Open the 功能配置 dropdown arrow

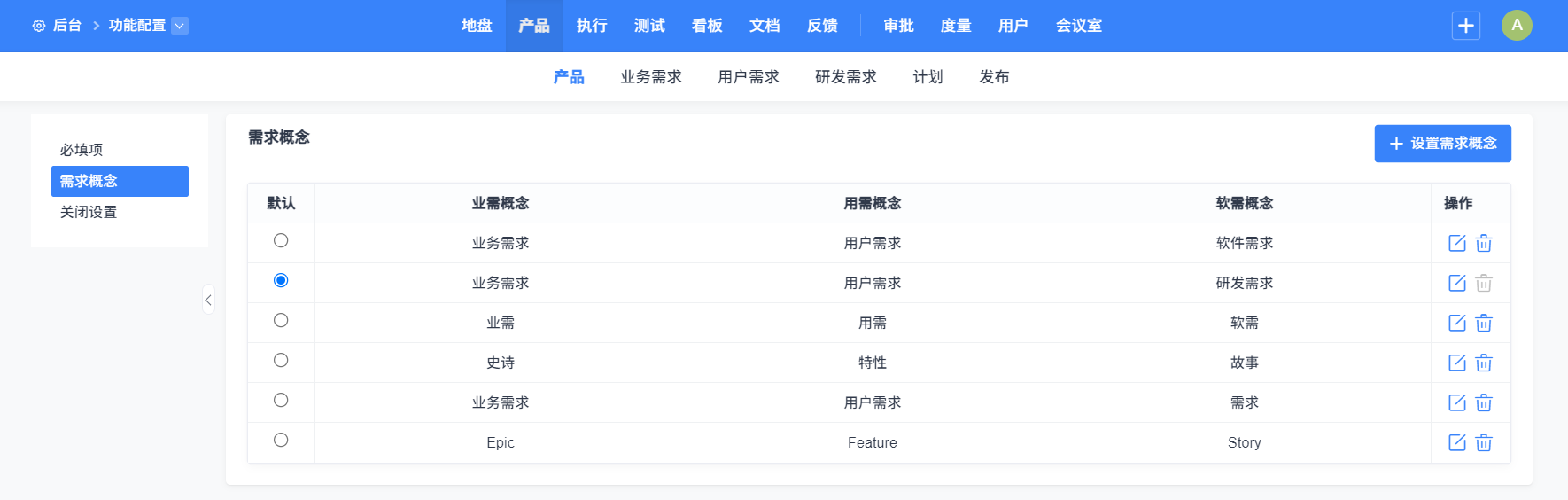(x=180, y=26)
